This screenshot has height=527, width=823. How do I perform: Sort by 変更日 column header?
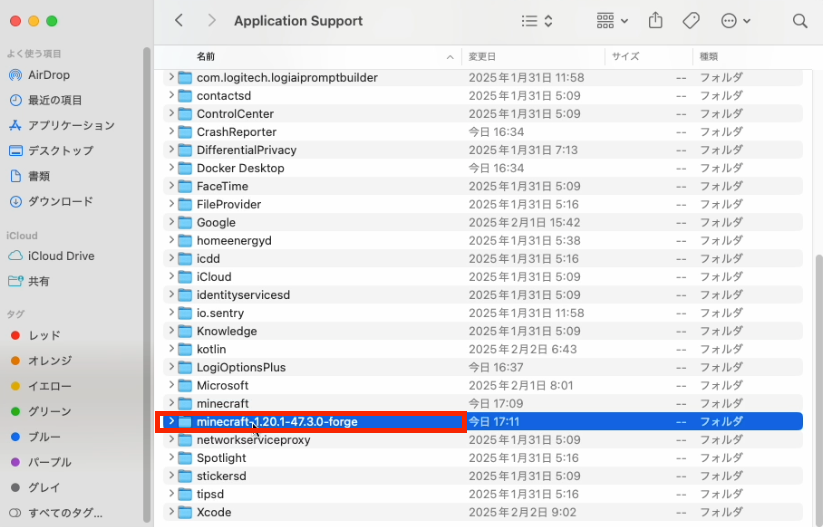coord(482,57)
